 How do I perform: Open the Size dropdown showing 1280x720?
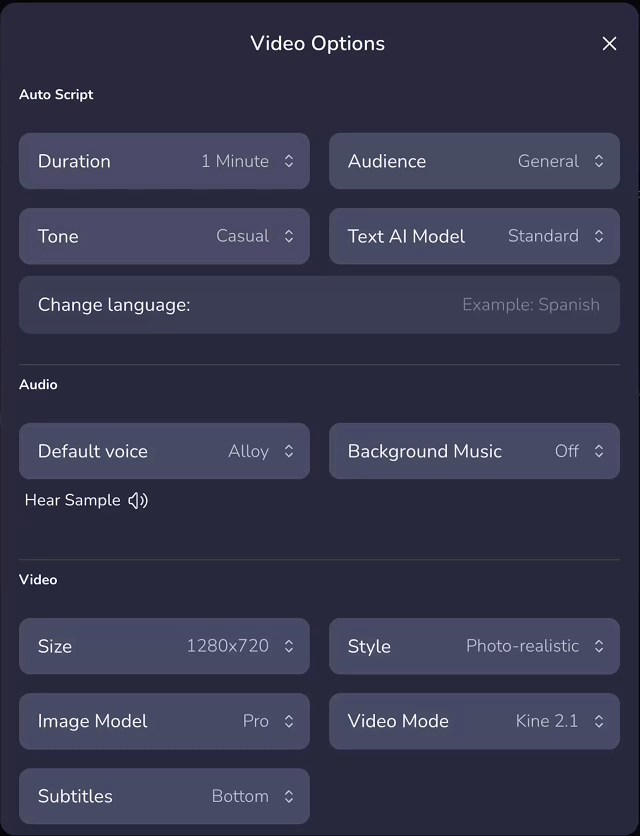pyautogui.click(x=164, y=646)
